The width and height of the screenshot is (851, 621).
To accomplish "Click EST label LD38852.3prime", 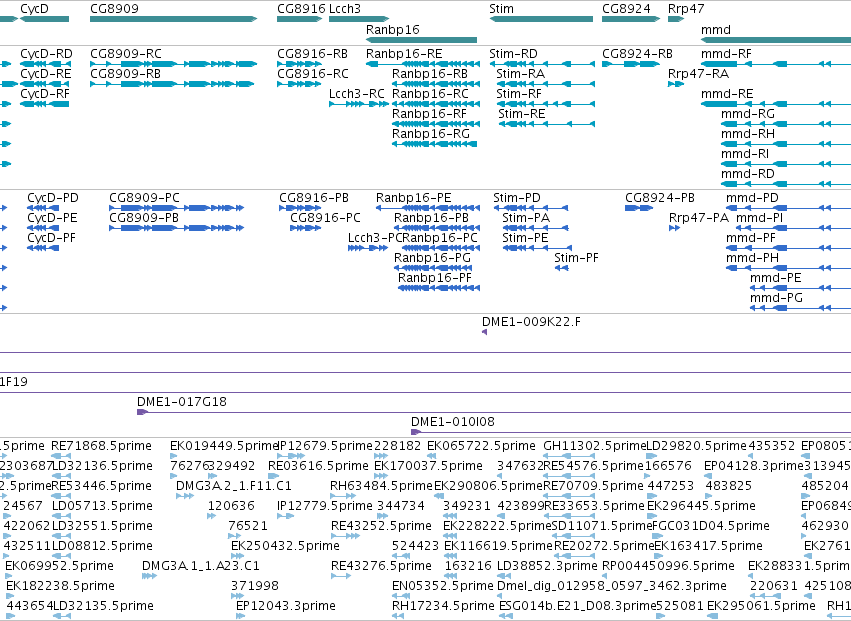I will click(x=547, y=566).
